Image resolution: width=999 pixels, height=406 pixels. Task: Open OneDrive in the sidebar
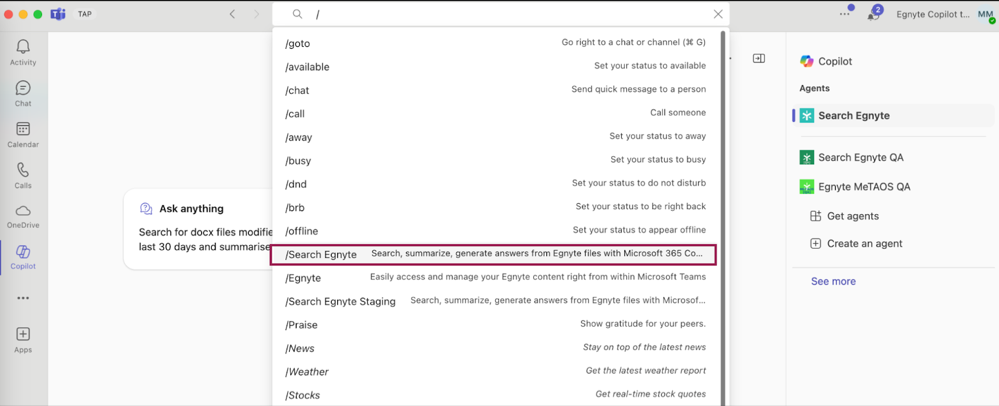click(23, 216)
